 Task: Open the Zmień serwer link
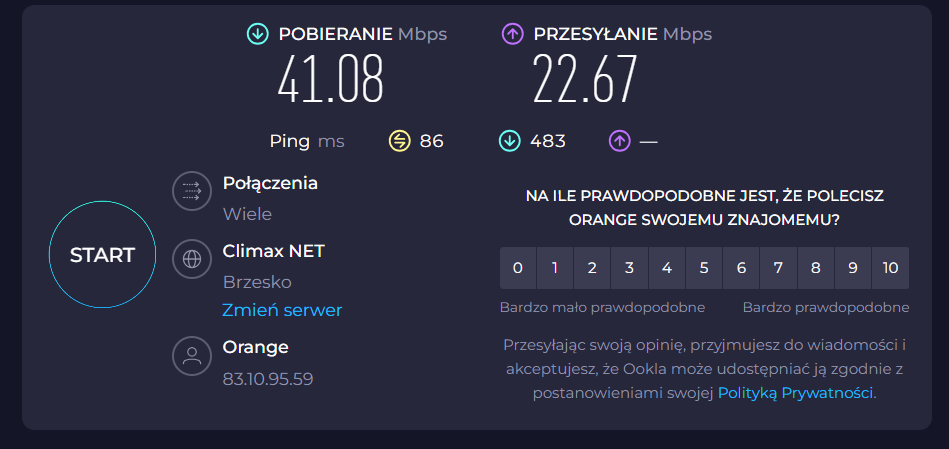282,310
